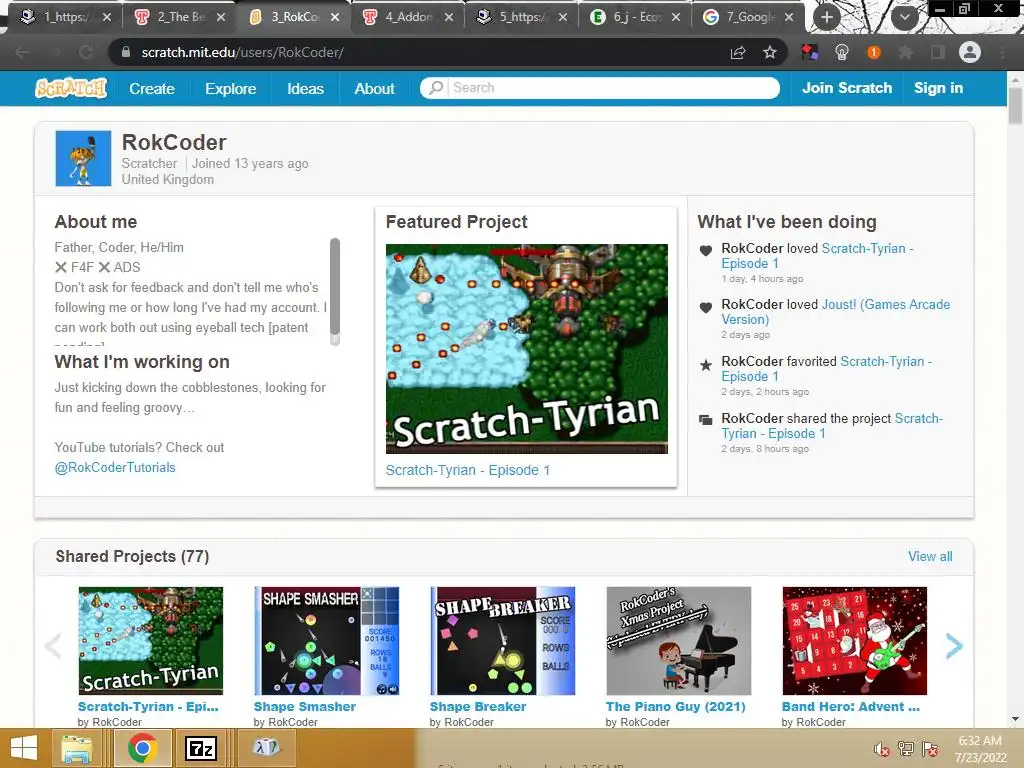Switch to the 5_https tab
The width and height of the screenshot is (1024, 768).
pyautogui.click(x=520, y=17)
